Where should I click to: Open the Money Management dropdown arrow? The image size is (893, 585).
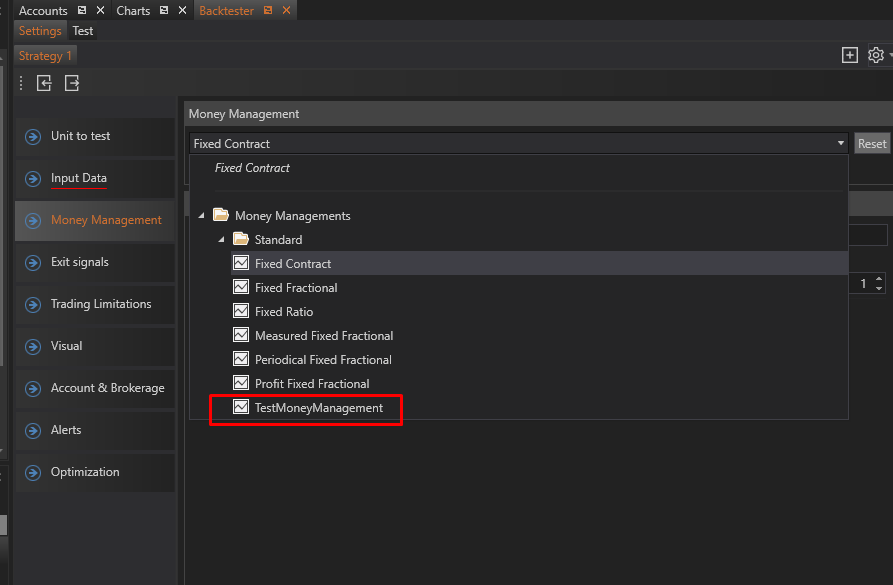[840, 144]
